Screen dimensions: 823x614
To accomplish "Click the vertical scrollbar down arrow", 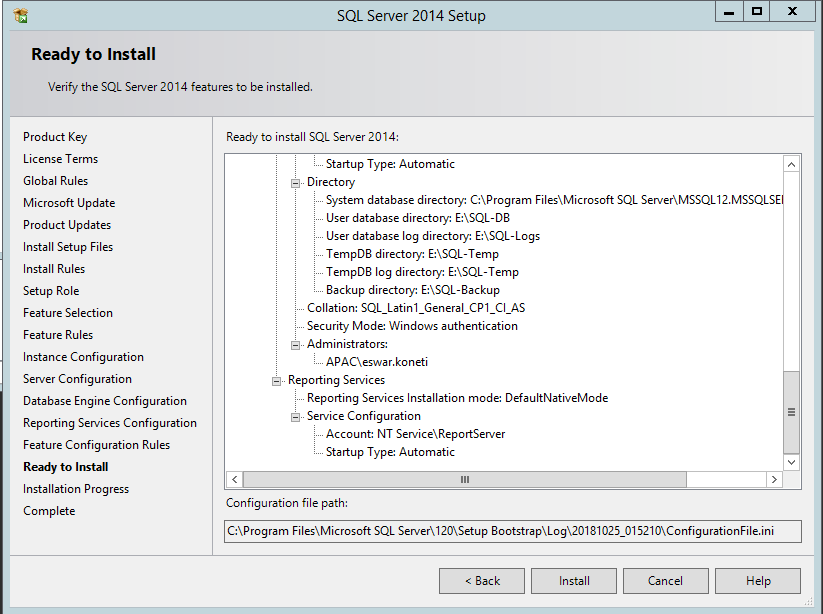I will (791, 461).
